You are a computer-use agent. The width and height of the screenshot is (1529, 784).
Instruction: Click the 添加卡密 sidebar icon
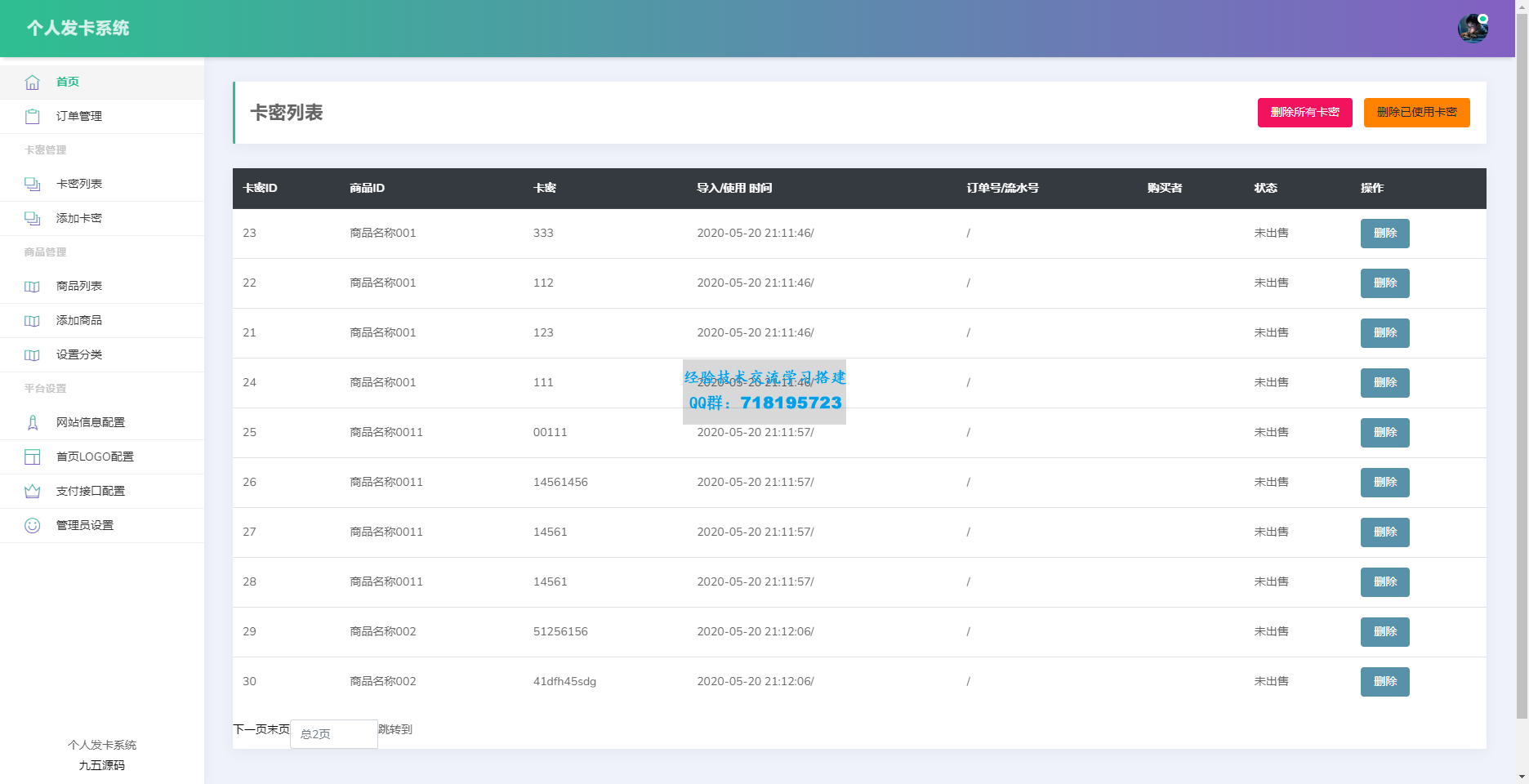[x=32, y=219]
